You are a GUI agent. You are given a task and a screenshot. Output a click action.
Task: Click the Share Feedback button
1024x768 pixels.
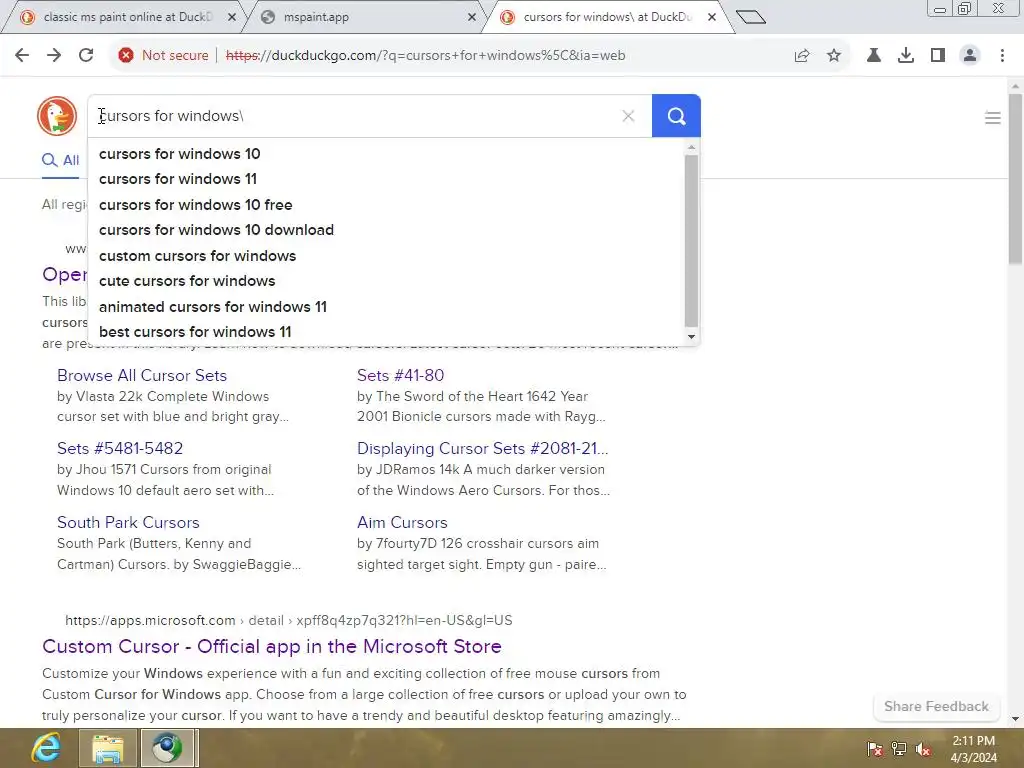[936, 707]
